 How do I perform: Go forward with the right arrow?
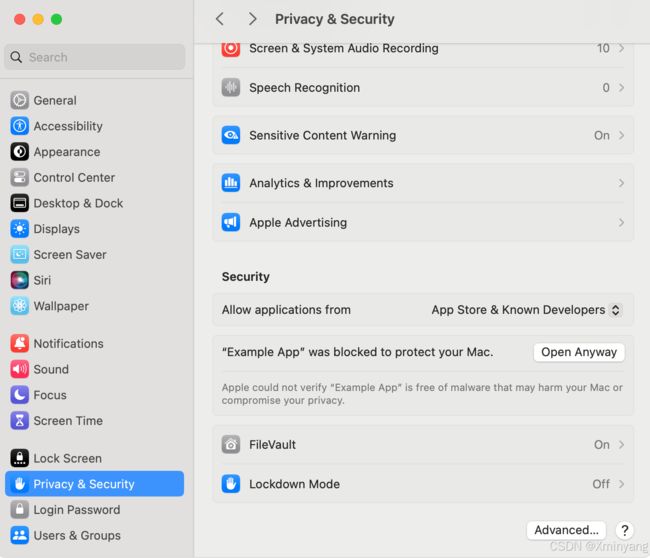tap(252, 19)
